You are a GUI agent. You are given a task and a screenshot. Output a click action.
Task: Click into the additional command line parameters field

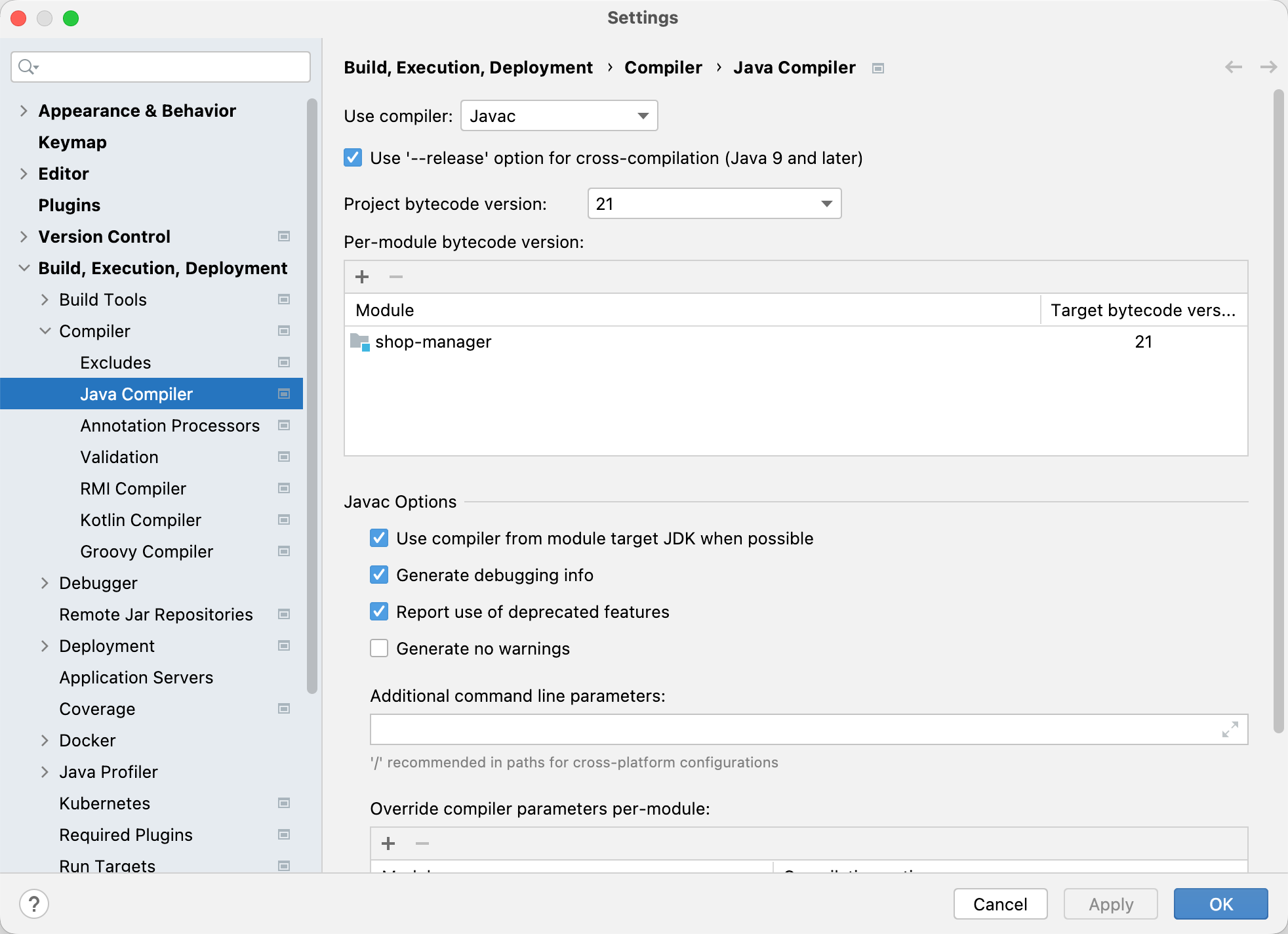787,729
